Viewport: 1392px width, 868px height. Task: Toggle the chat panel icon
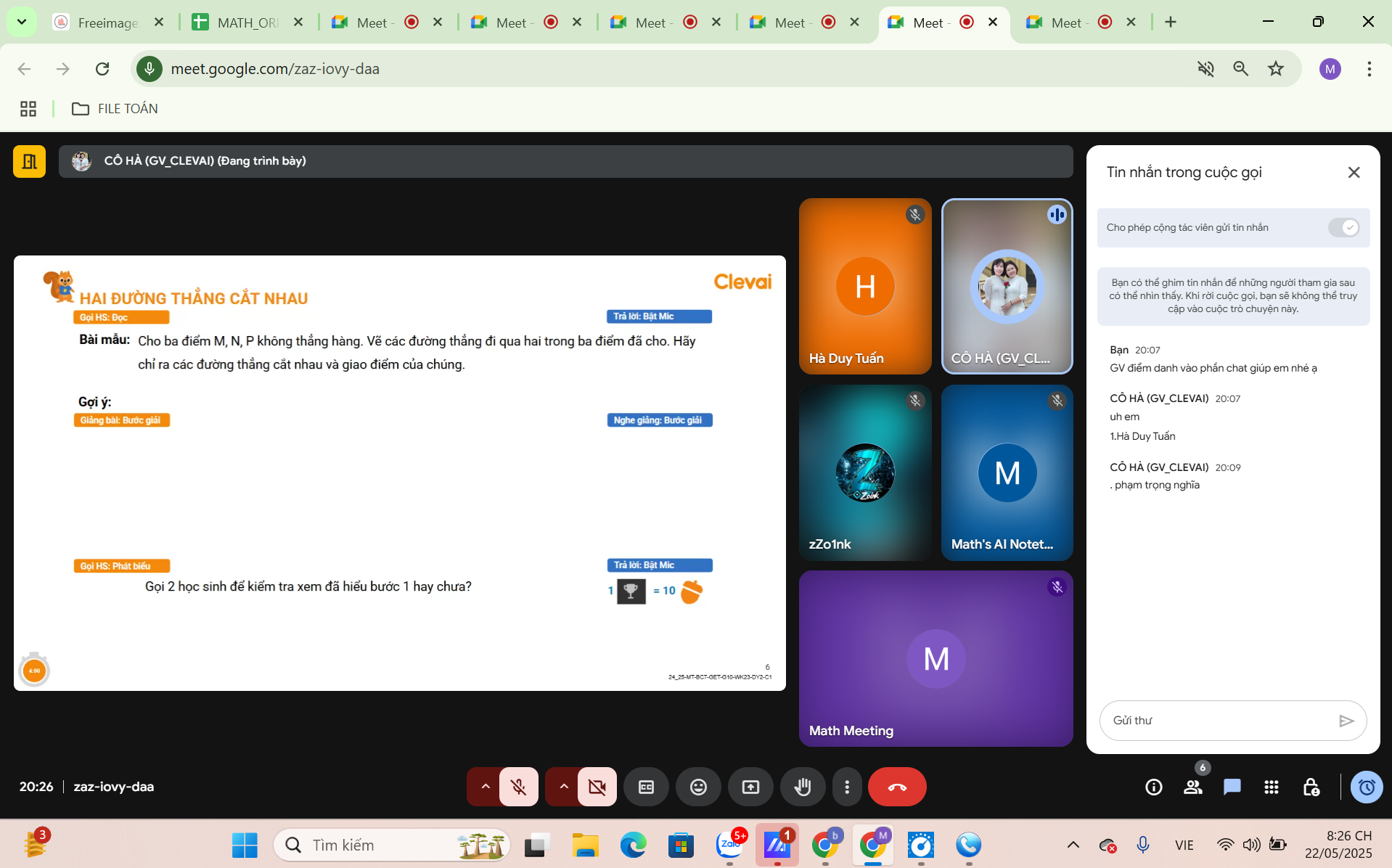[1232, 787]
